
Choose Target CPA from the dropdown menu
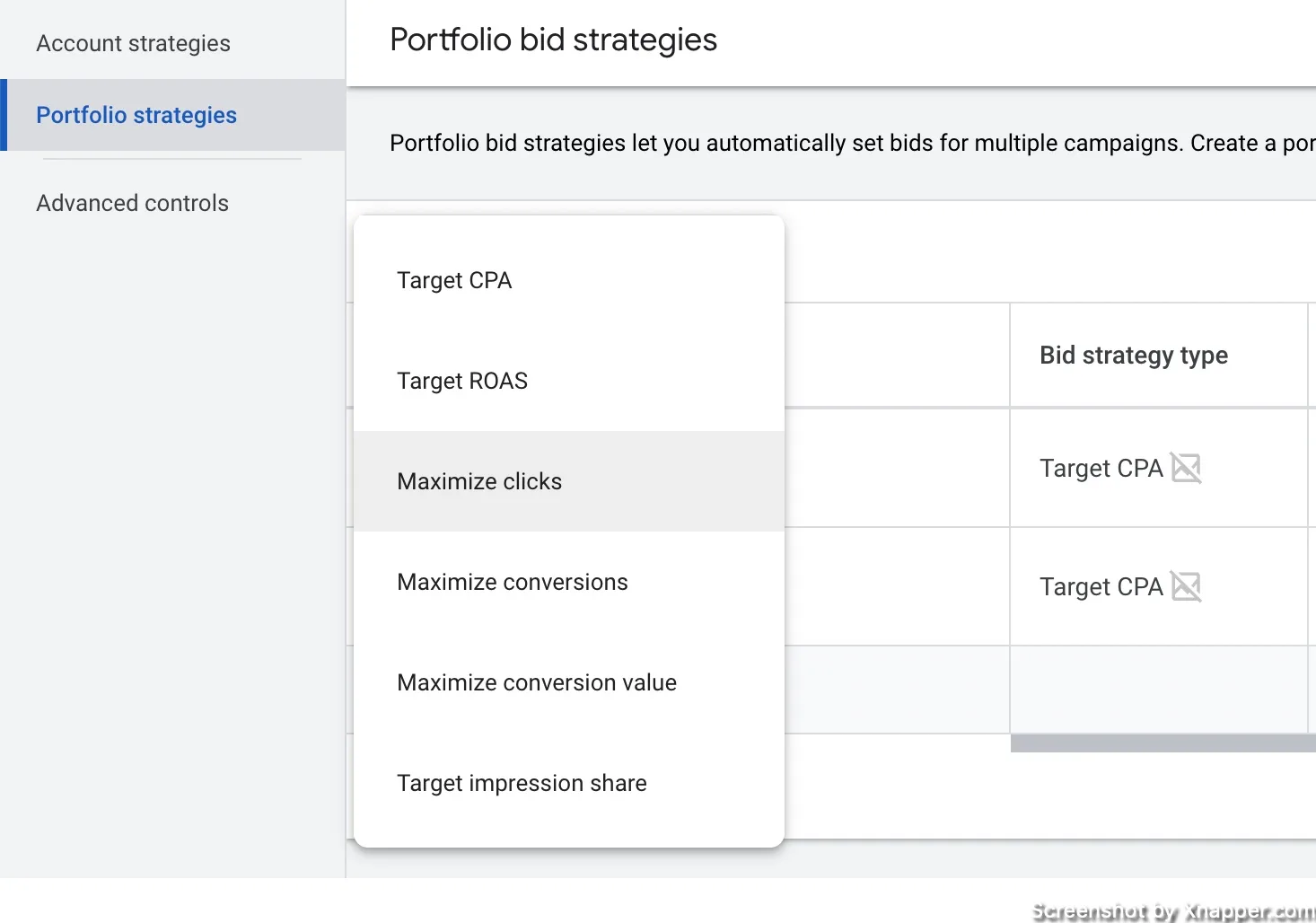(x=454, y=280)
